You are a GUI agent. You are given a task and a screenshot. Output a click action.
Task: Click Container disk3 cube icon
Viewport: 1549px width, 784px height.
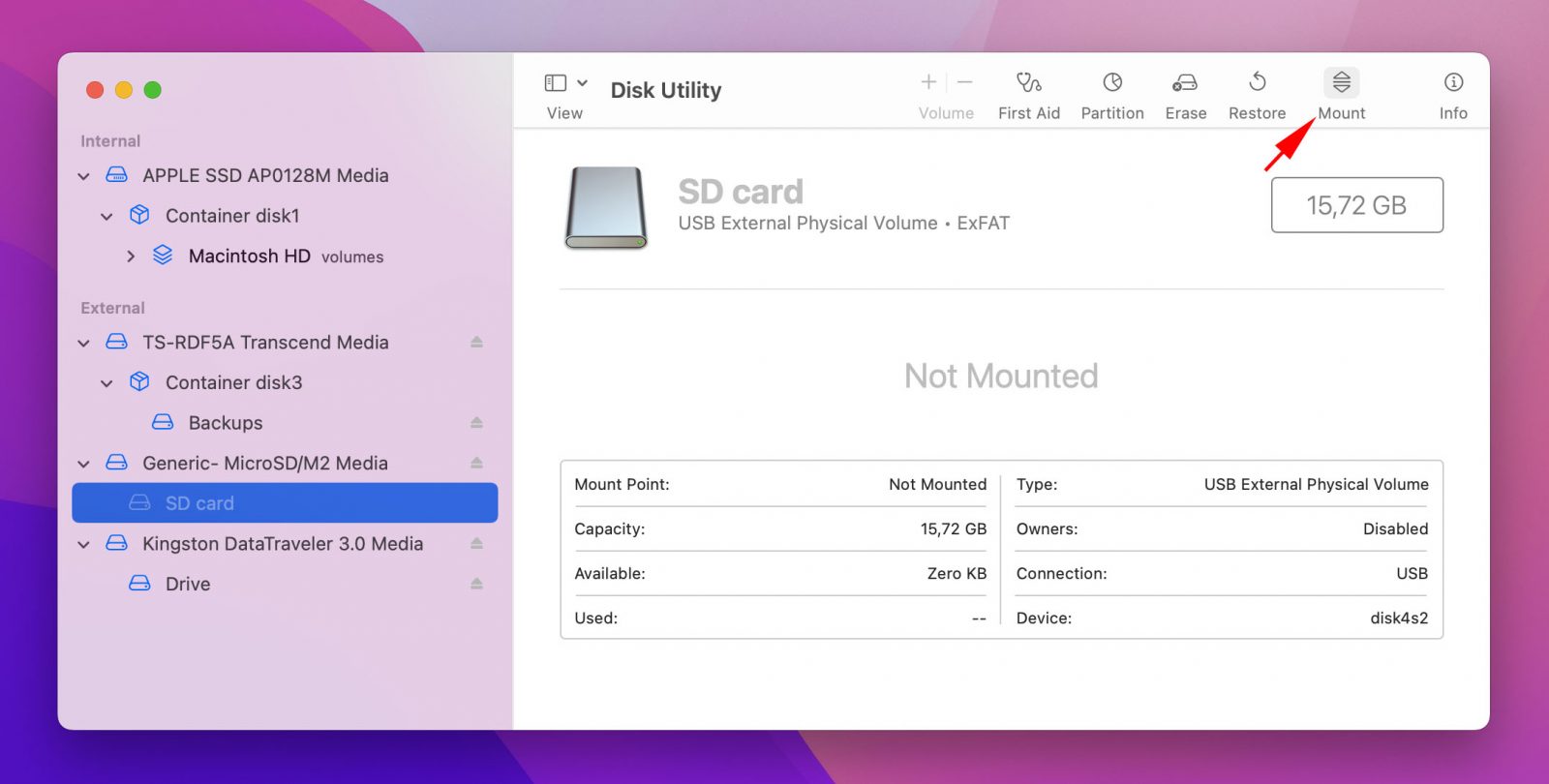pyautogui.click(x=139, y=382)
